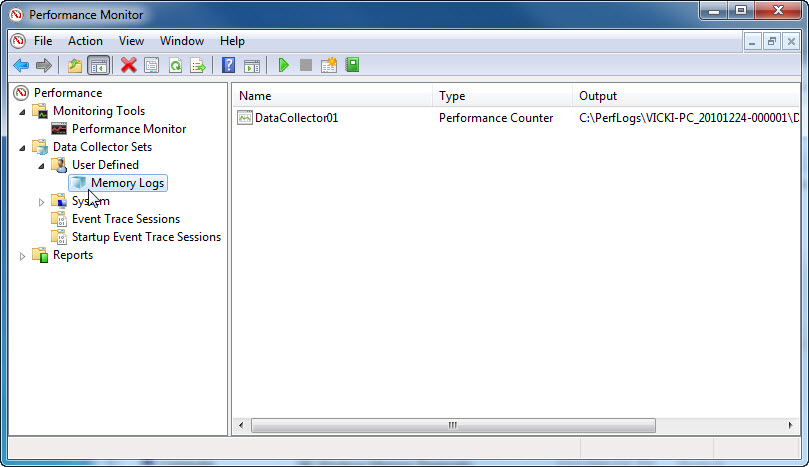
Task: Select Event Trace Sessions node
Action: pyautogui.click(x=126, y=219)
